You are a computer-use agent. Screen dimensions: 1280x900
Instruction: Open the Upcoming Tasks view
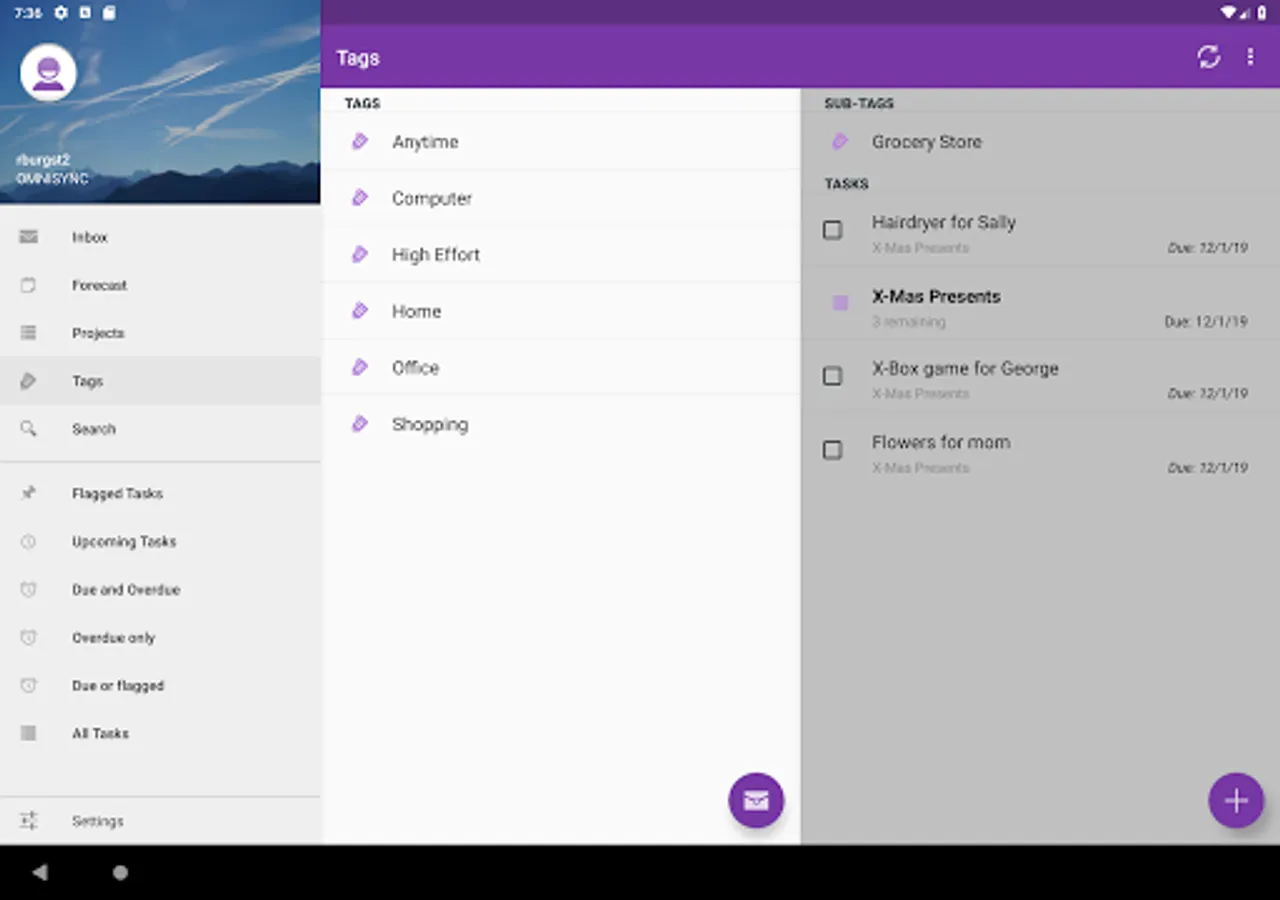160,541
